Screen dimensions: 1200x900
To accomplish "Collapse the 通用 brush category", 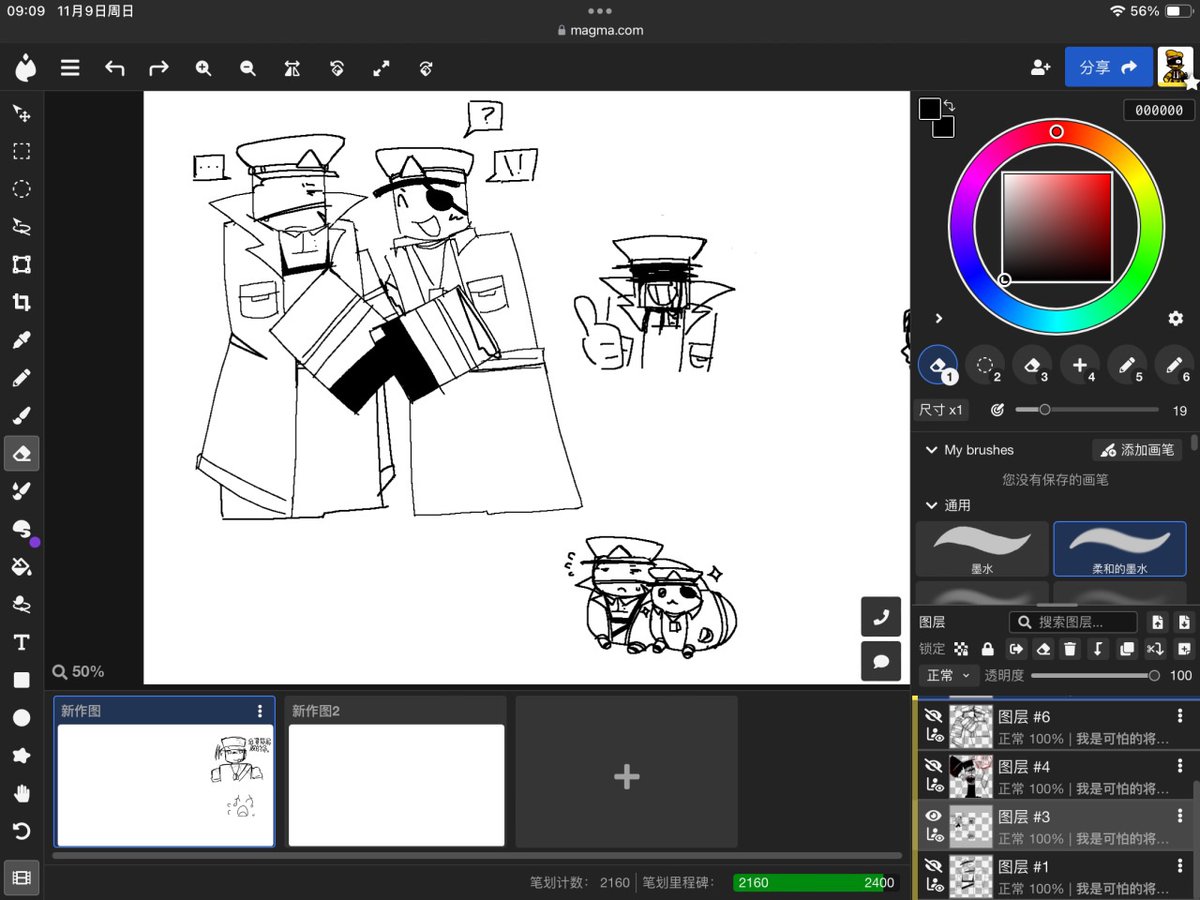I will 933,505.
